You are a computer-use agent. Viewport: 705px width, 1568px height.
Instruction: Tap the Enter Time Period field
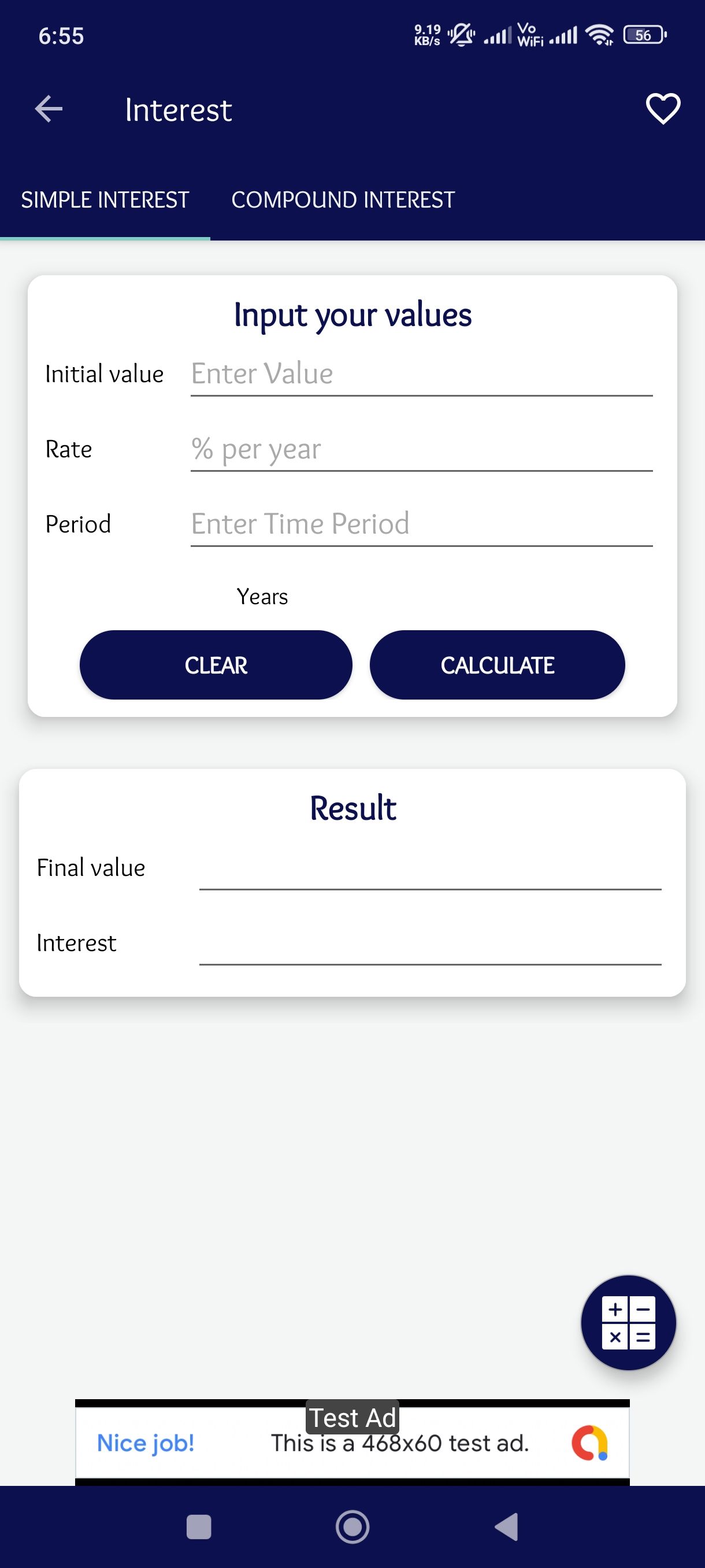coord(421,524)
